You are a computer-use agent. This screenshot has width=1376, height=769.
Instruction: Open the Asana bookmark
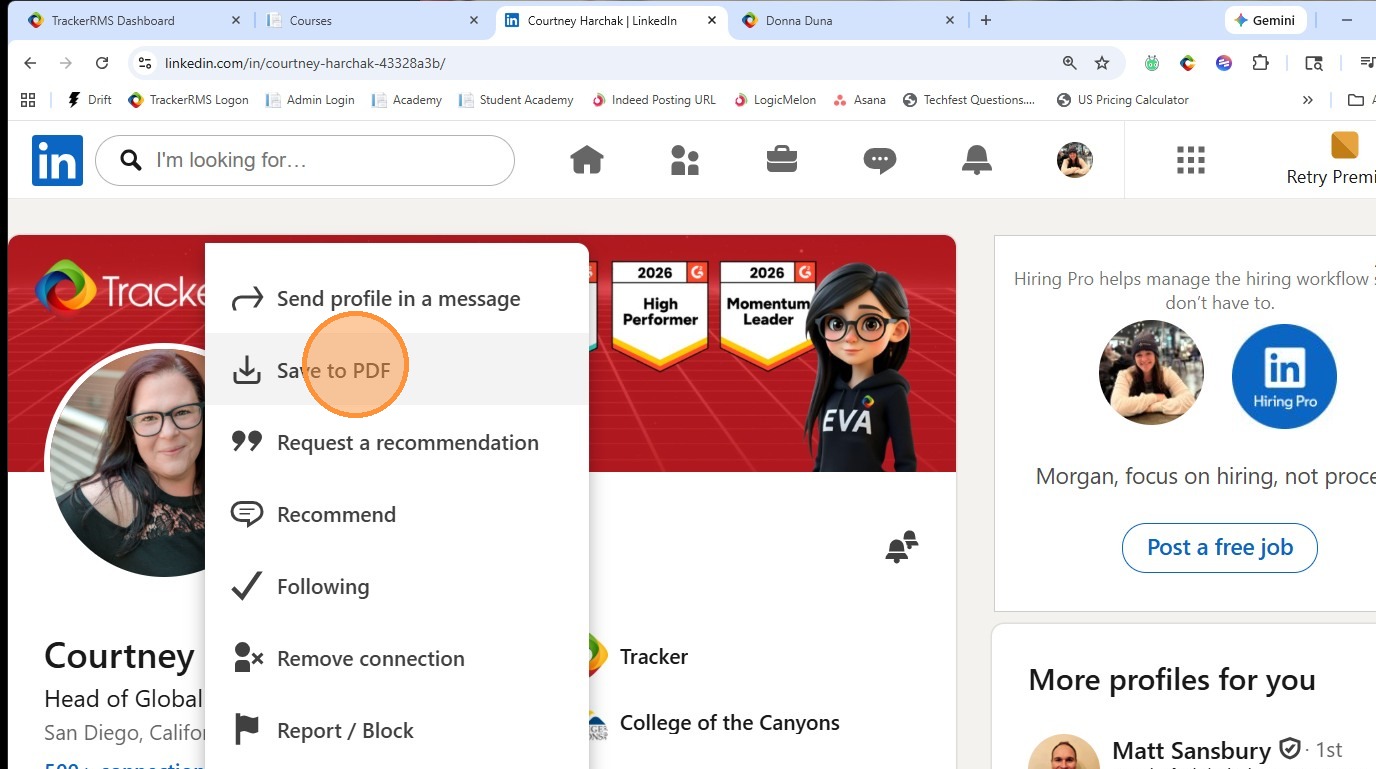[x=859, y=100]
